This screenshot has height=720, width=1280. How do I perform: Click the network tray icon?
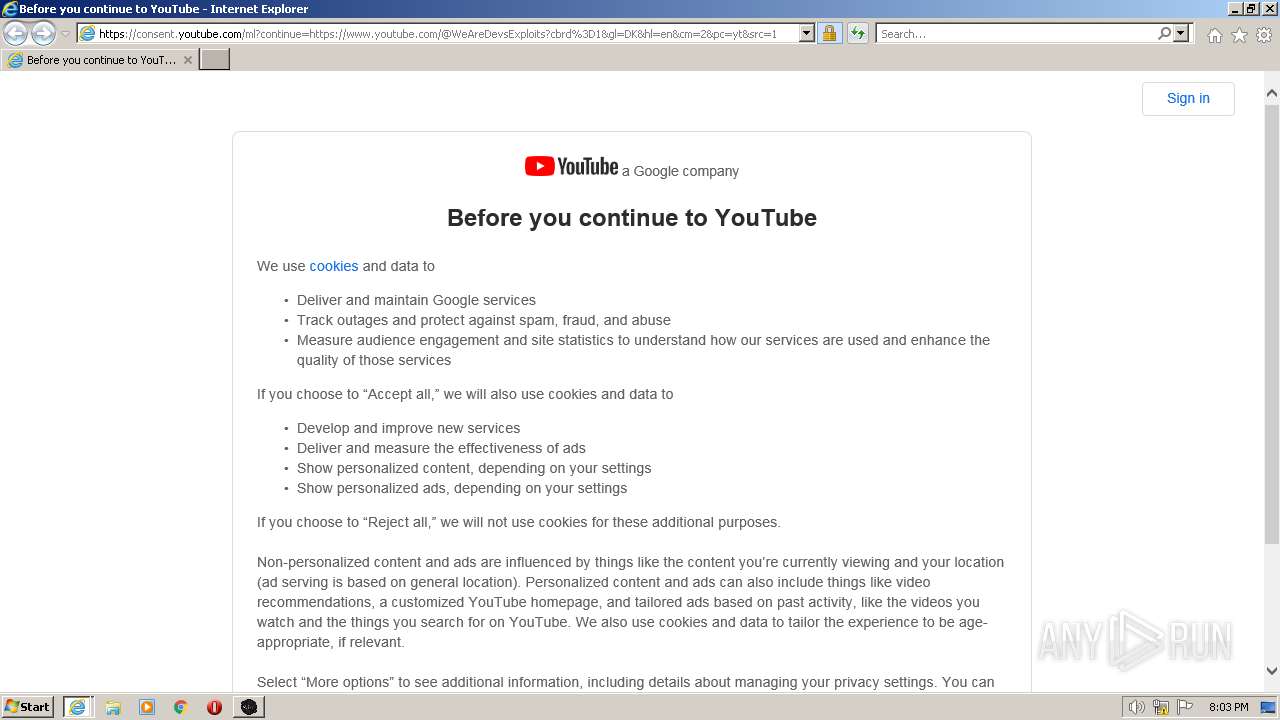click(x=1161, y=707)
